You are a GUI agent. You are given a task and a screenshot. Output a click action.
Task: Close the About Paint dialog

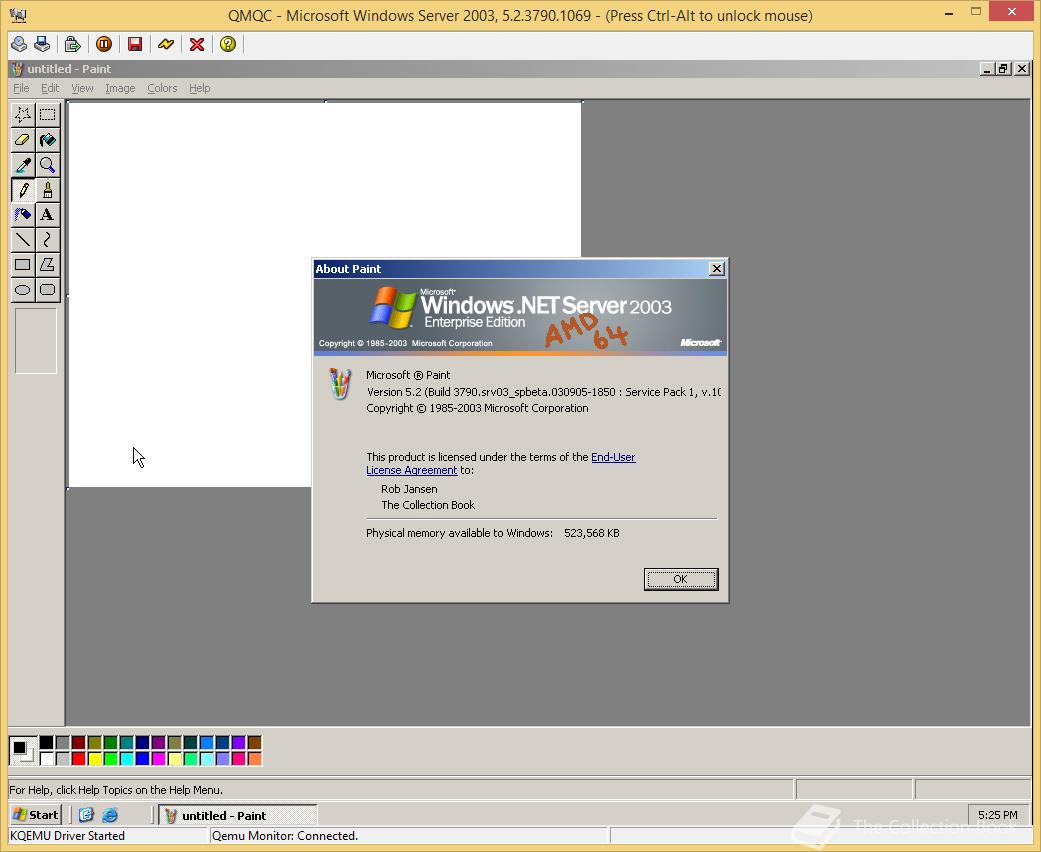716,268
